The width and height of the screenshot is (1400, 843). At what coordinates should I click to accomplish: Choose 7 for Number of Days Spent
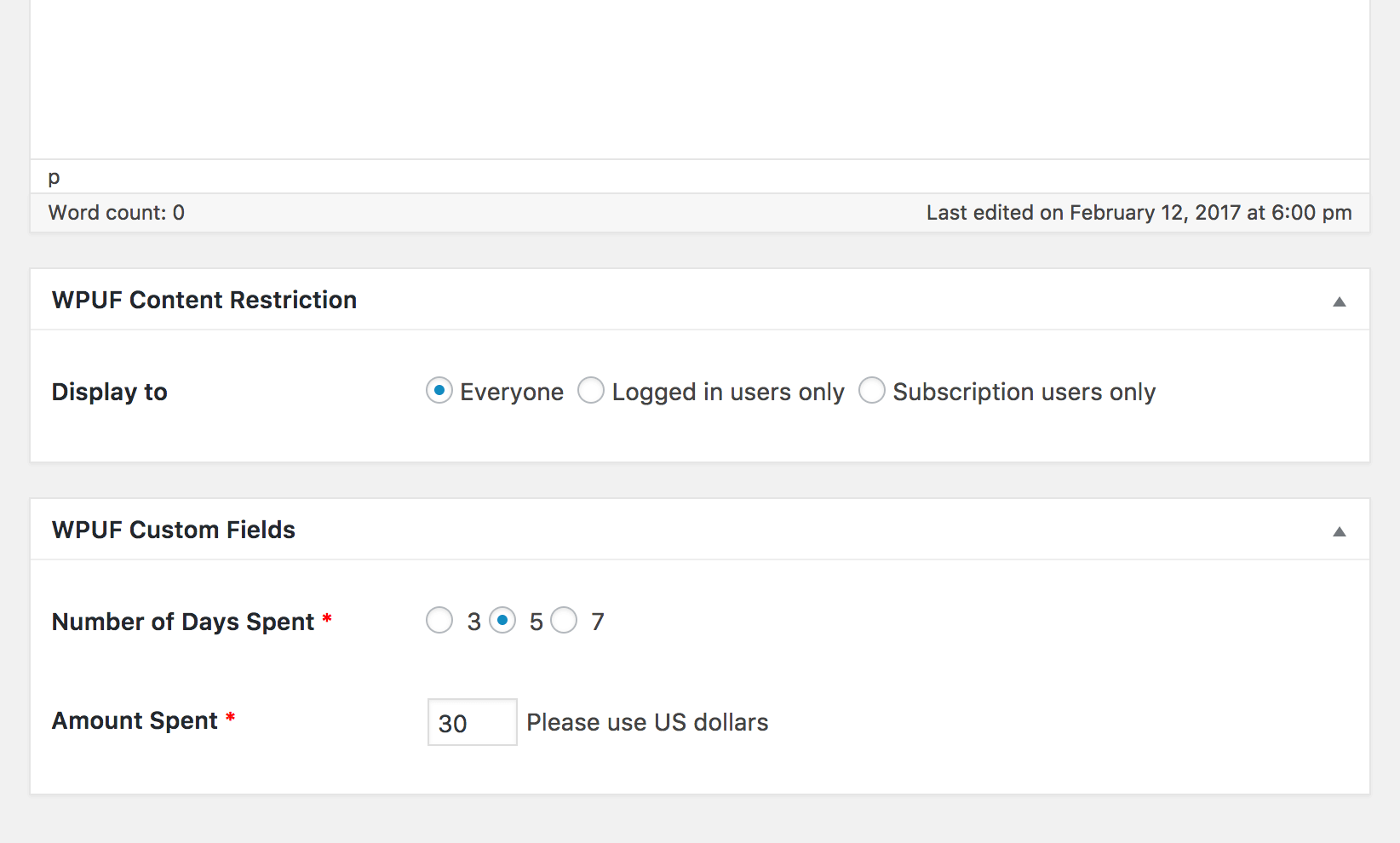[564, 620]
